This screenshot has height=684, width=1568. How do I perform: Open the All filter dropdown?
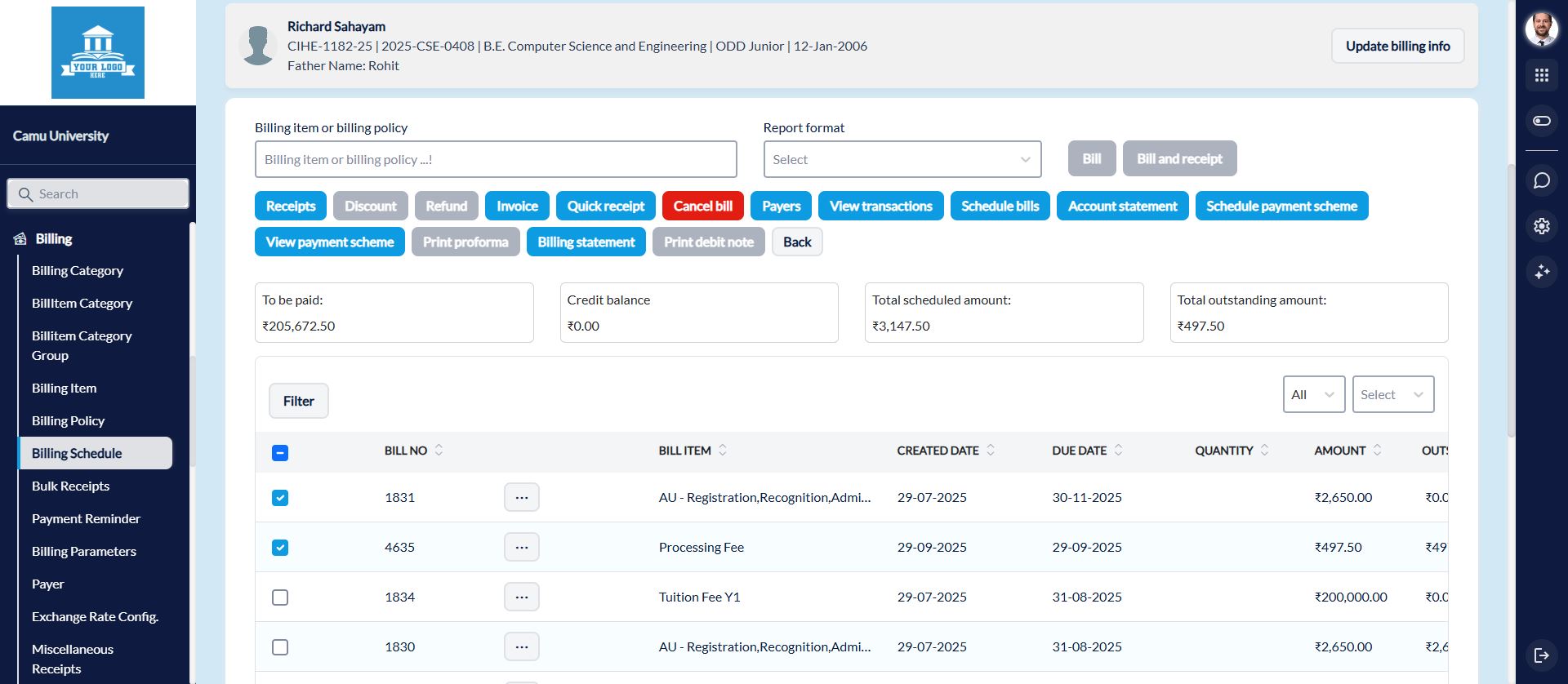pos(1314,394)
